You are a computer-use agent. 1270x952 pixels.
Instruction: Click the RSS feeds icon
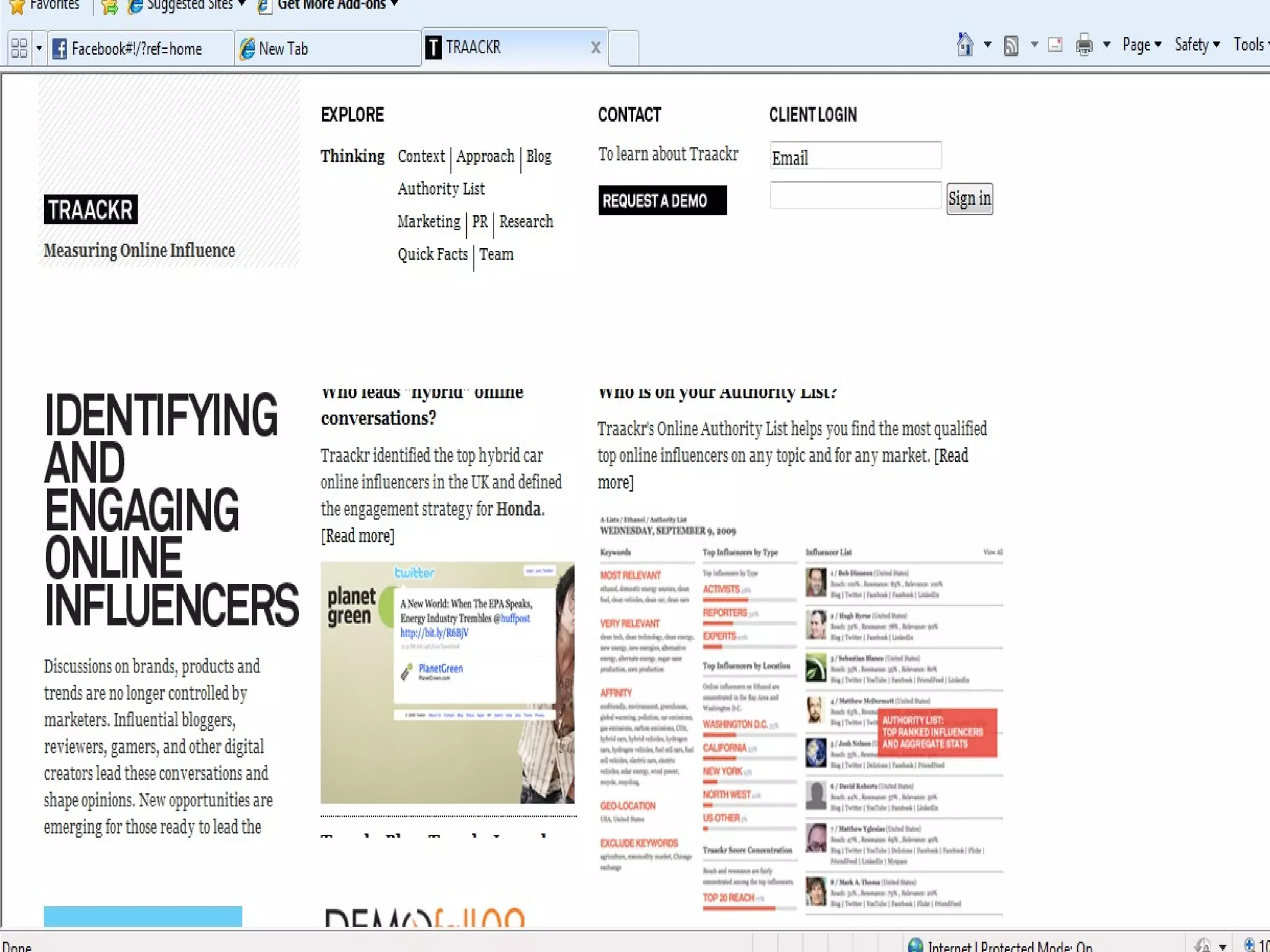click(x=1011, y=45)
